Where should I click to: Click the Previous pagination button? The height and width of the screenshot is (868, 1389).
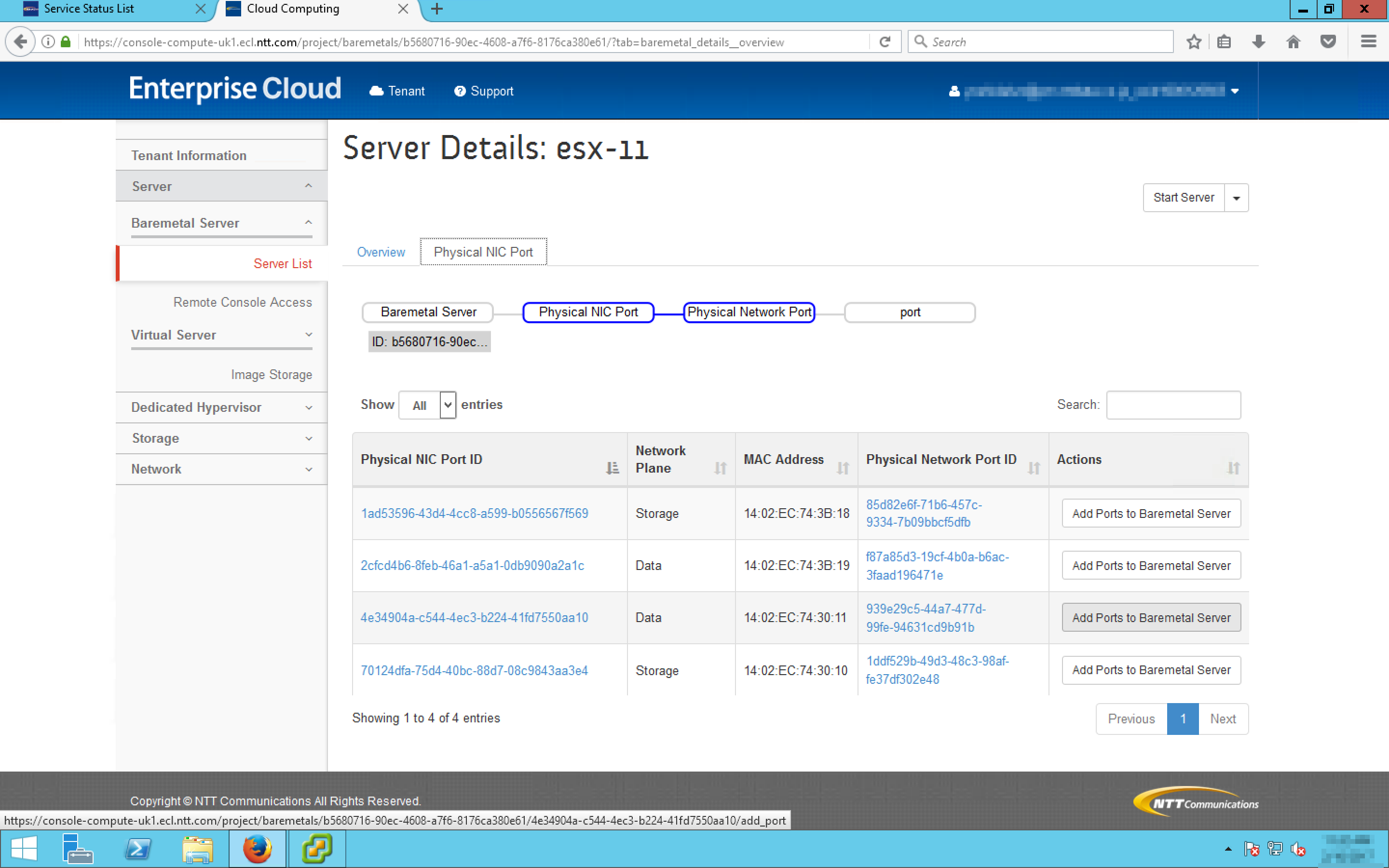[1131, 719]
